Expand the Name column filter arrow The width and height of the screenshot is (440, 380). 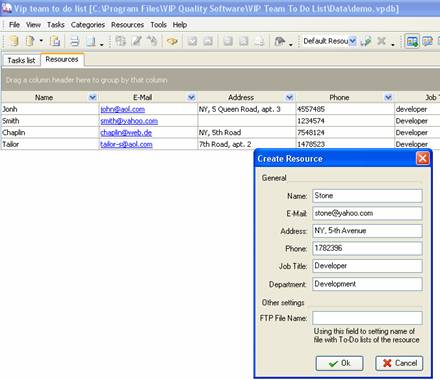[92, 97]
